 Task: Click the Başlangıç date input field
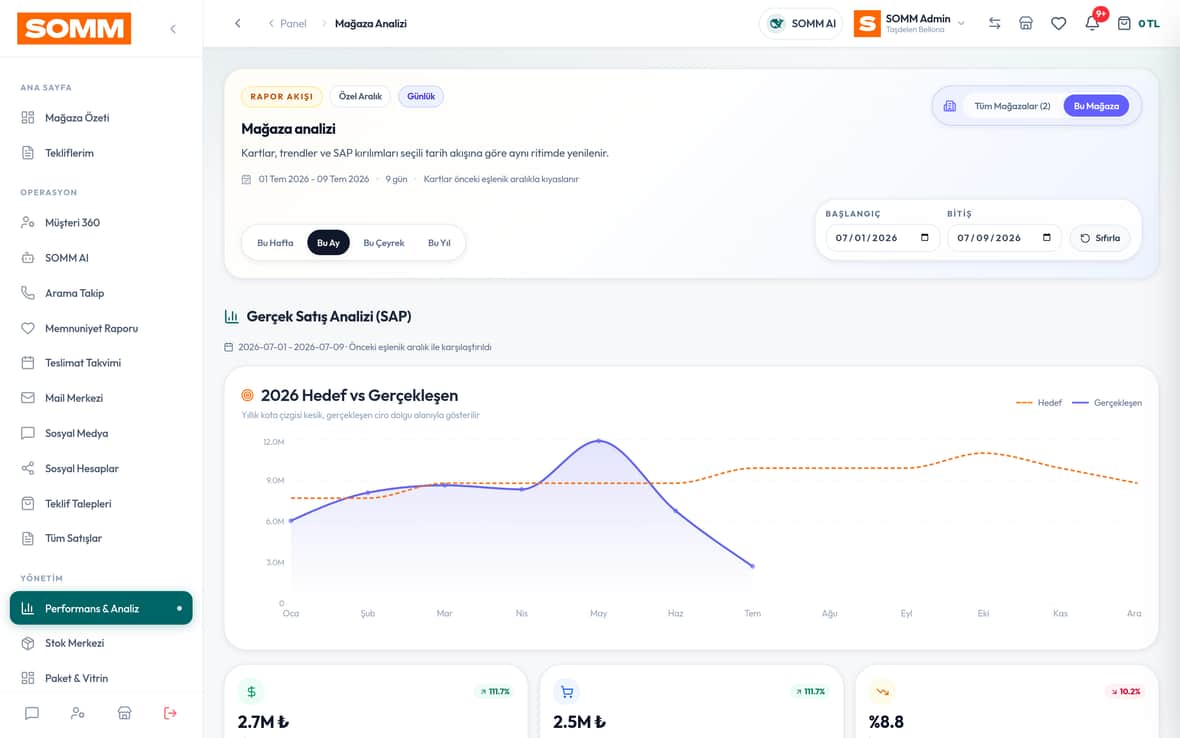tap(882, 238)
